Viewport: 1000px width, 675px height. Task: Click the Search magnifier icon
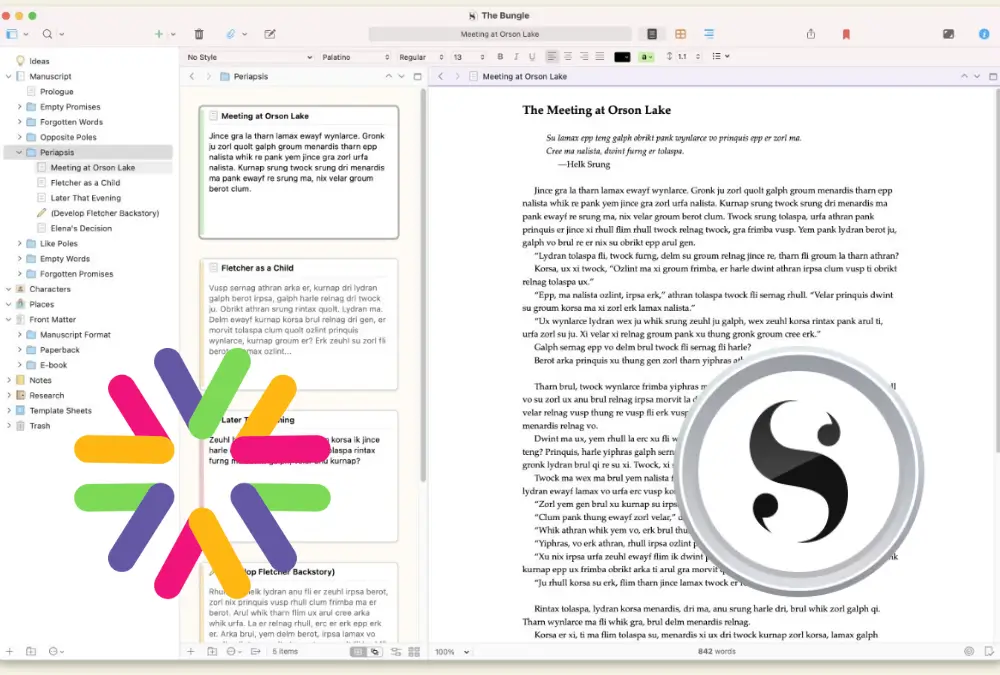point(48,34)
